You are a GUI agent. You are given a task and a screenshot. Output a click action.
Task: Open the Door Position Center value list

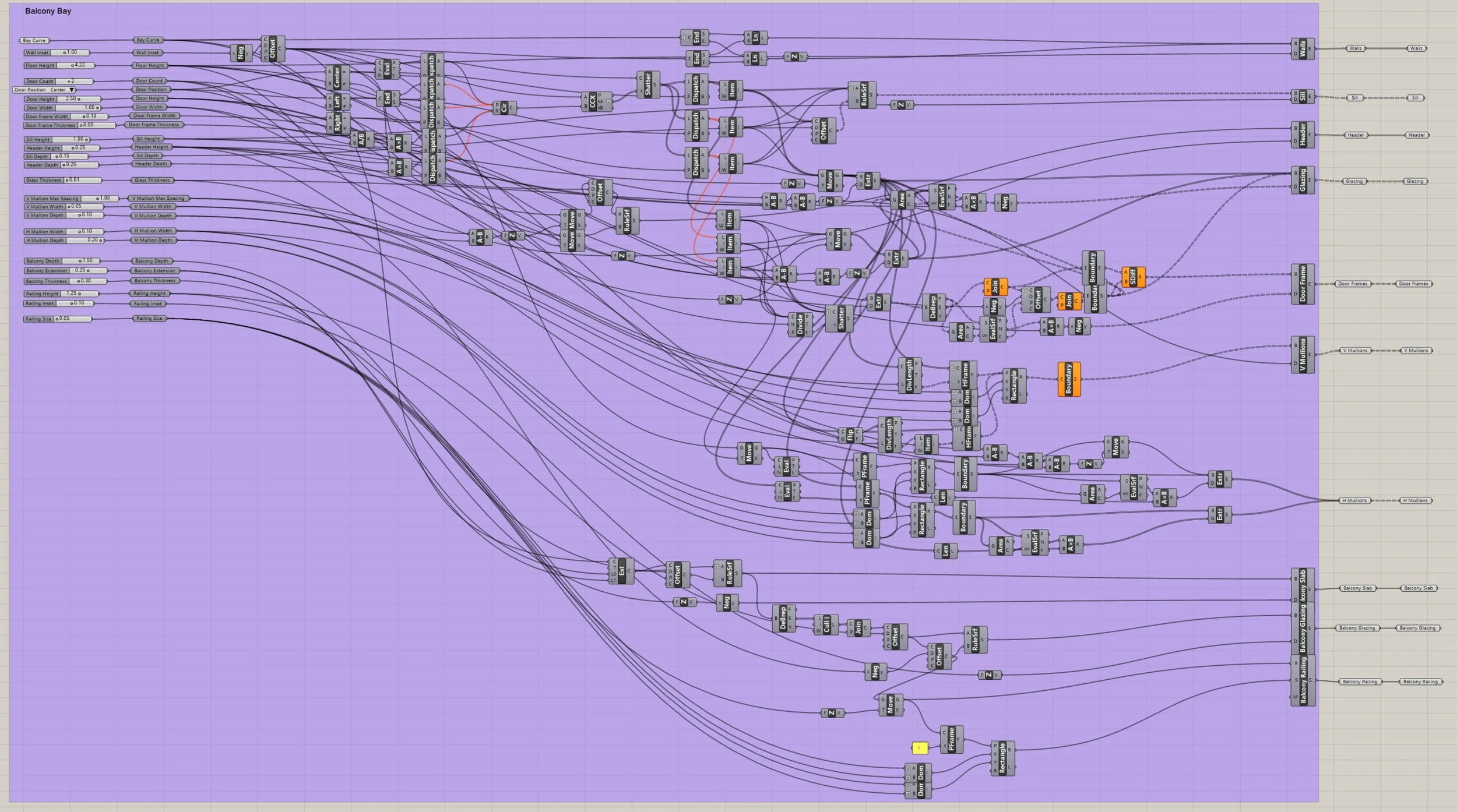pos(44,90)
